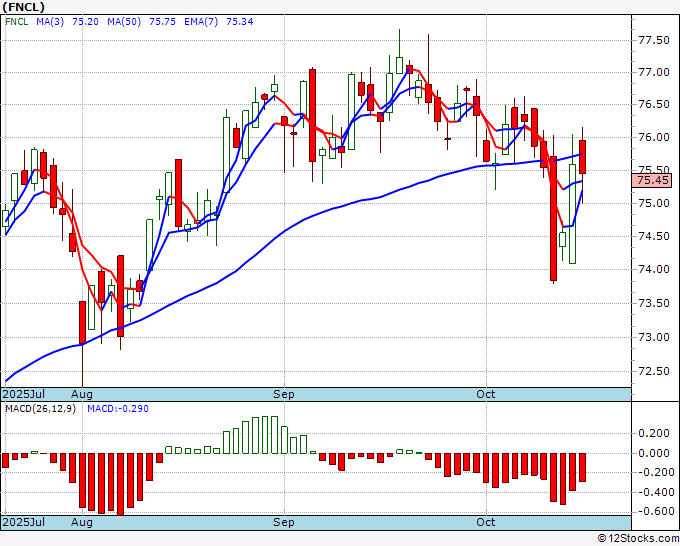The height and width of the screenshot is (546, 680).
Task: Click Oct on MACD date axis
Action: 485,522
